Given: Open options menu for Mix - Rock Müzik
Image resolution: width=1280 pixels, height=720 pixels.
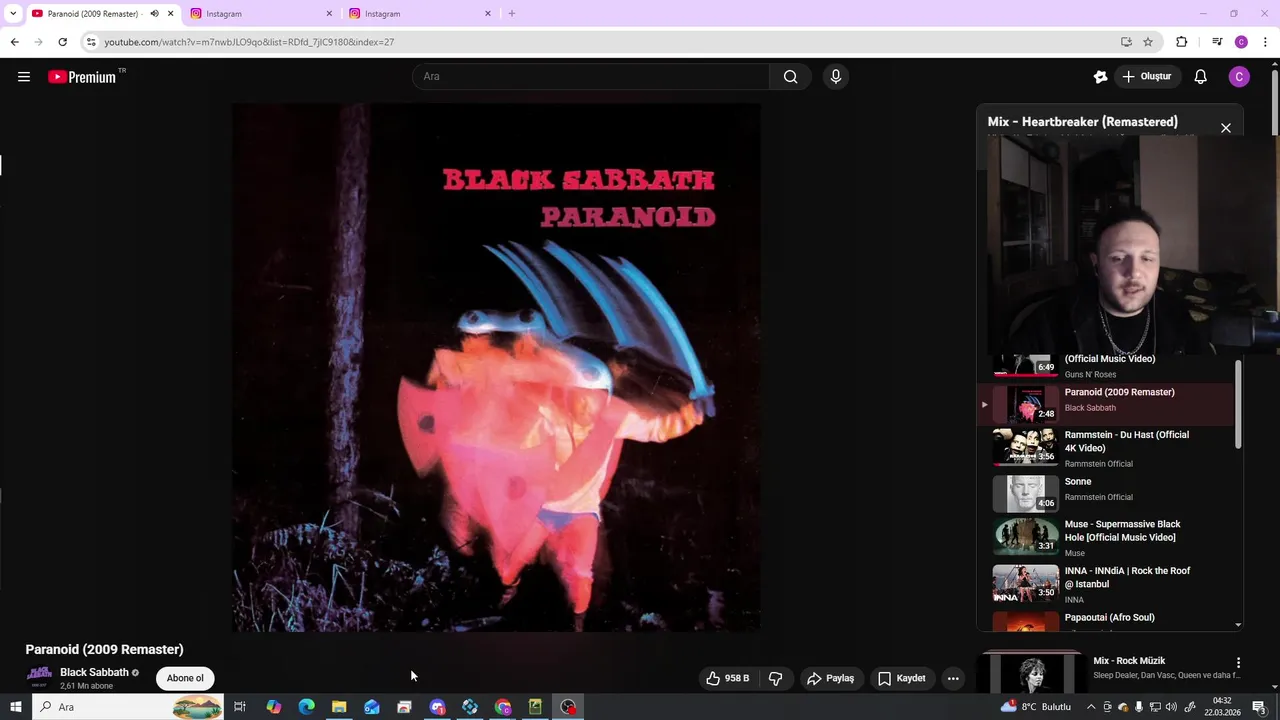Looking at the screenshot, I should [1238, 663].
